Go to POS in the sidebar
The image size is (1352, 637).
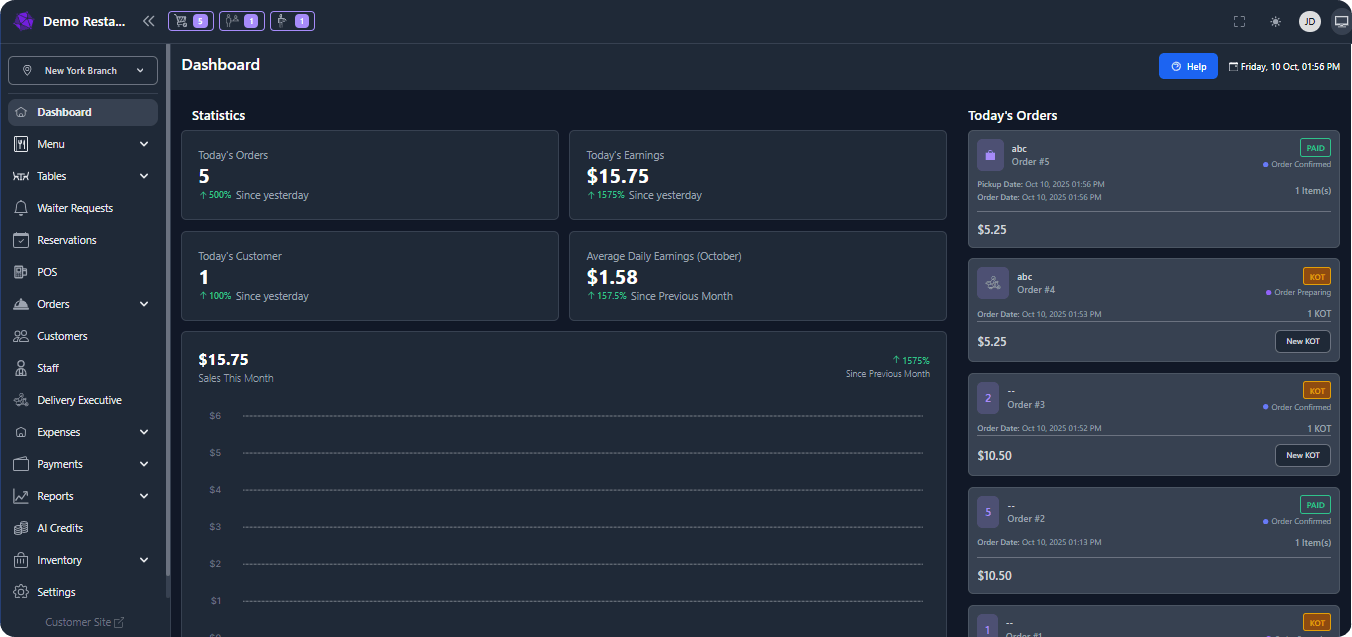coord(47,272)
